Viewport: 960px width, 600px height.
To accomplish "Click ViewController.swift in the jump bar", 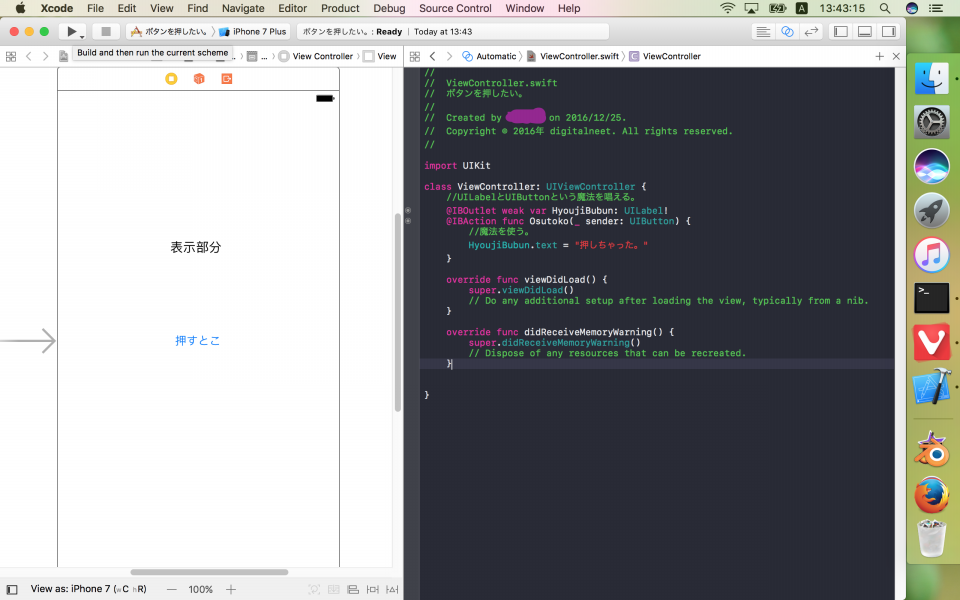I will 573,56.
